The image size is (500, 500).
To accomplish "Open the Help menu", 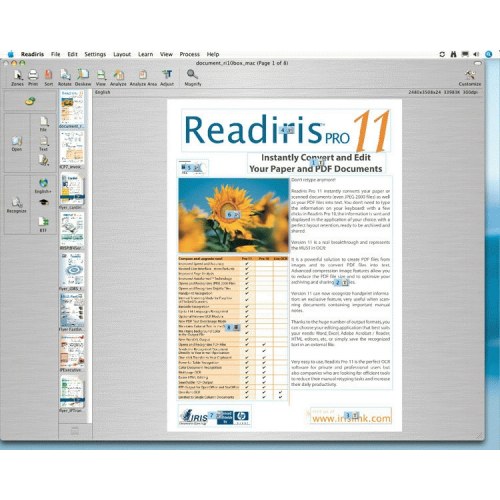I will (x=213, y=54).
